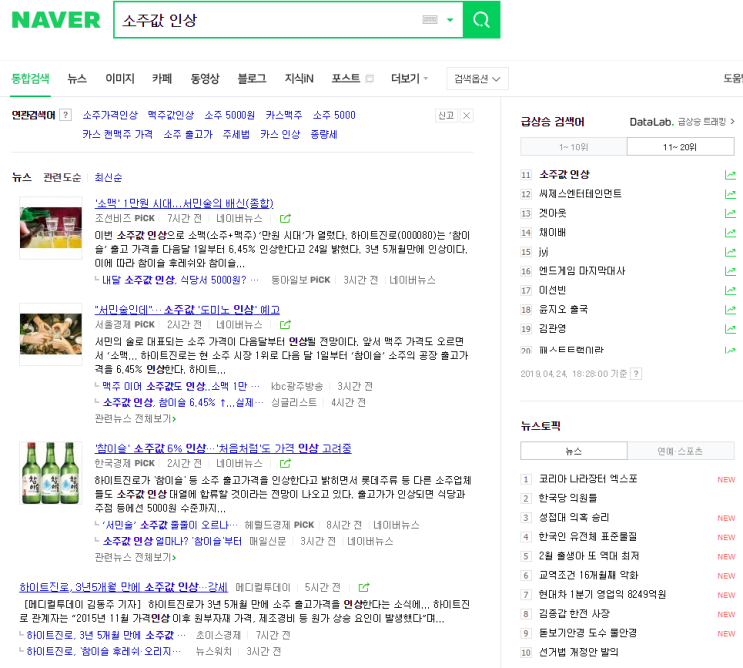The width and height of the screenshot is (743, 668).
Task: Select the 통합검색 tab
Action: pyautogui.click(x=30, y=79)
